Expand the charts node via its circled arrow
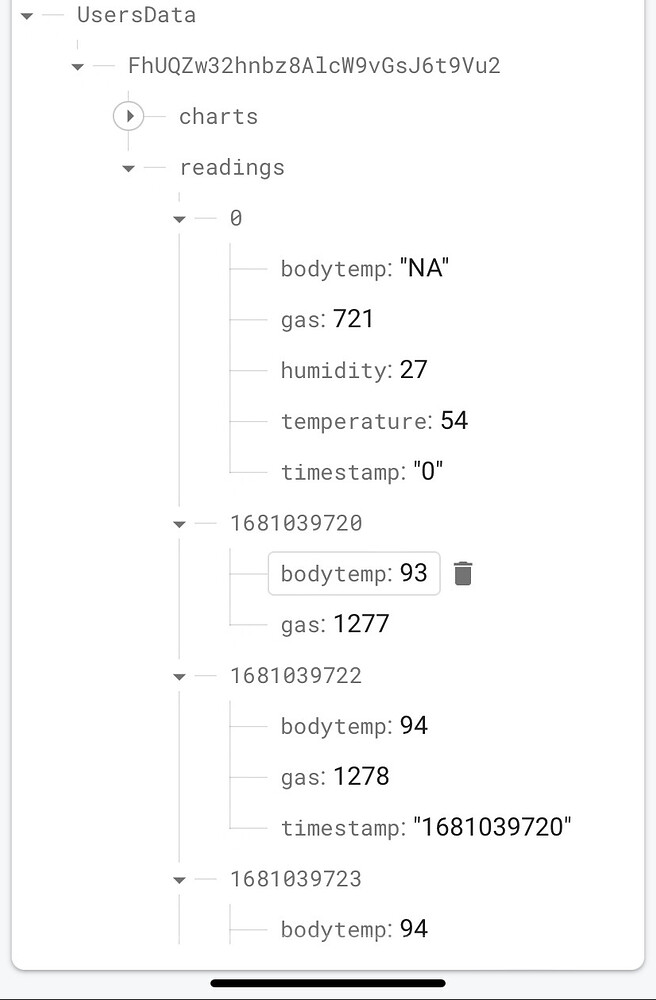This screenshot has height=1000, width=656. coord(129,116)
